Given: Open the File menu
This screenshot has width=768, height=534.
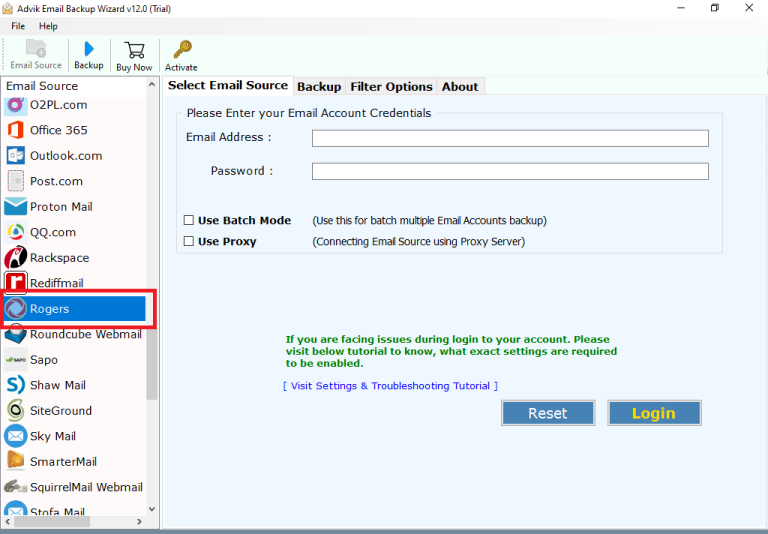Looking at the screenshot, I should coord(18,26).
